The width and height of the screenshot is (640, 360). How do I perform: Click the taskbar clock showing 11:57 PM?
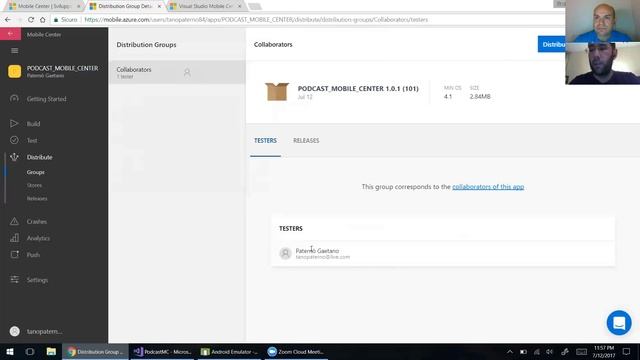point(604,351)
